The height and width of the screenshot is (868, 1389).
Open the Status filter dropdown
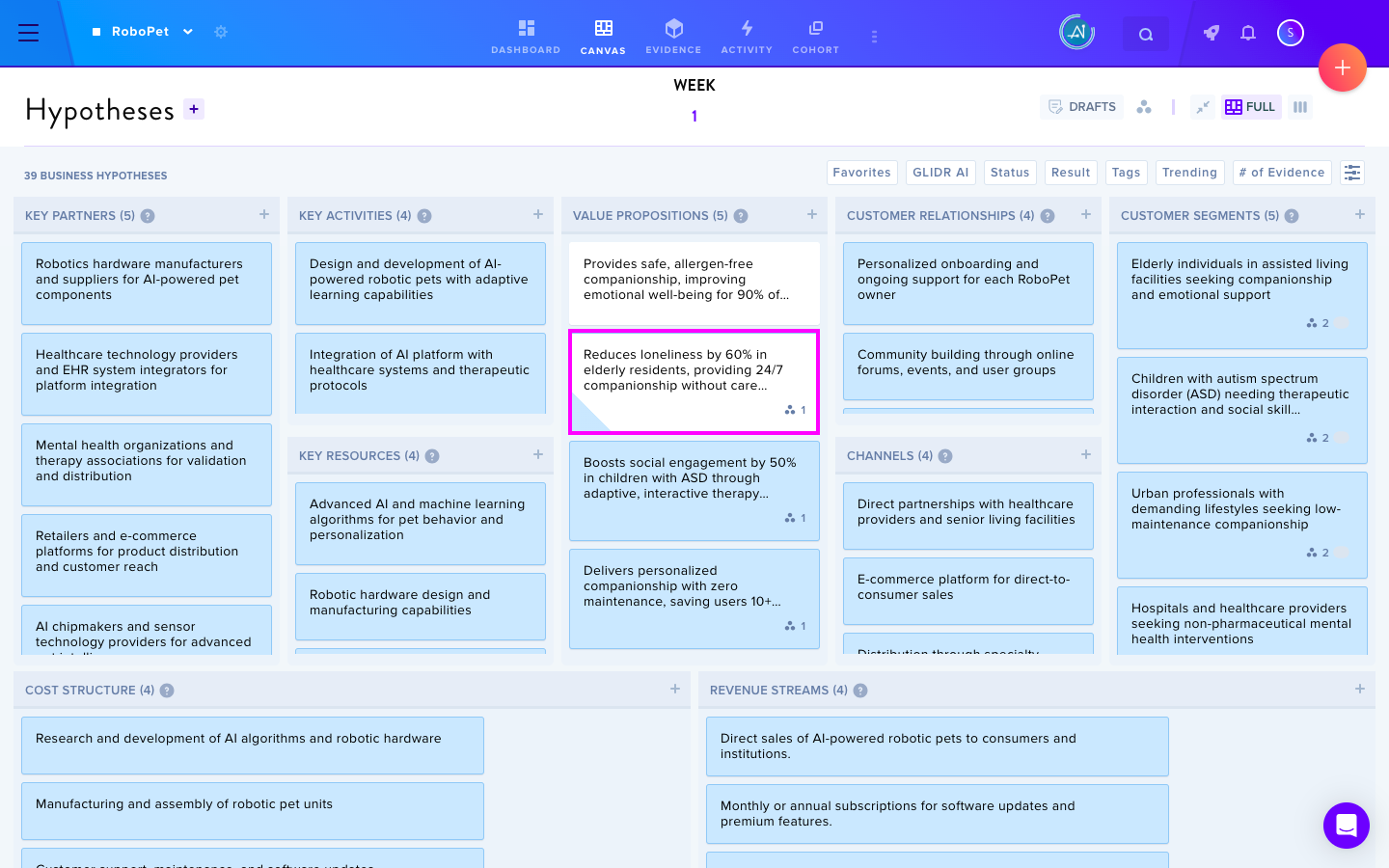pyautogui.click(x=1010, y=173)
